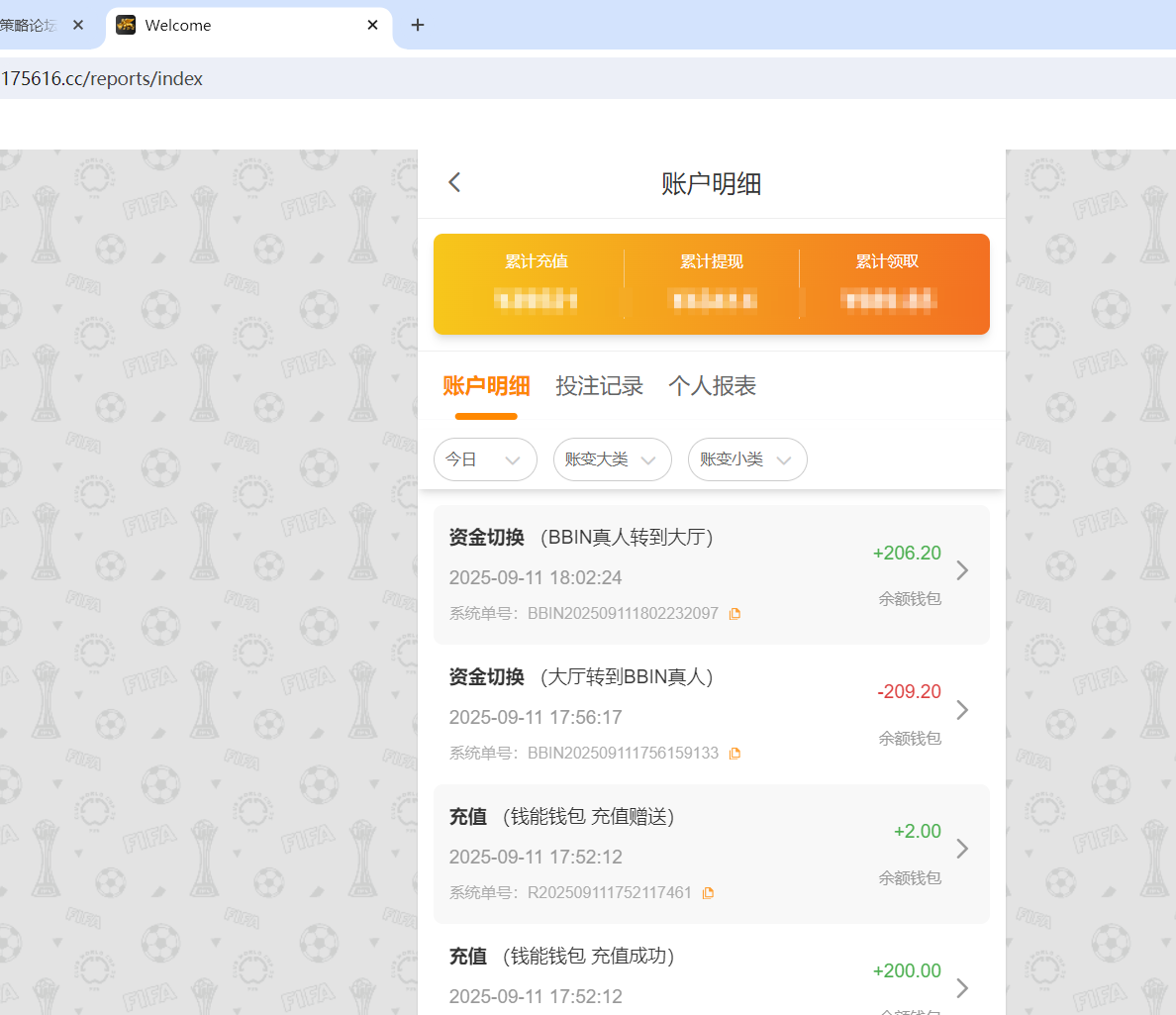Copy order number R202509111752117461
The height and width of the screenshot is (1015, 1176).
point(708,892)
